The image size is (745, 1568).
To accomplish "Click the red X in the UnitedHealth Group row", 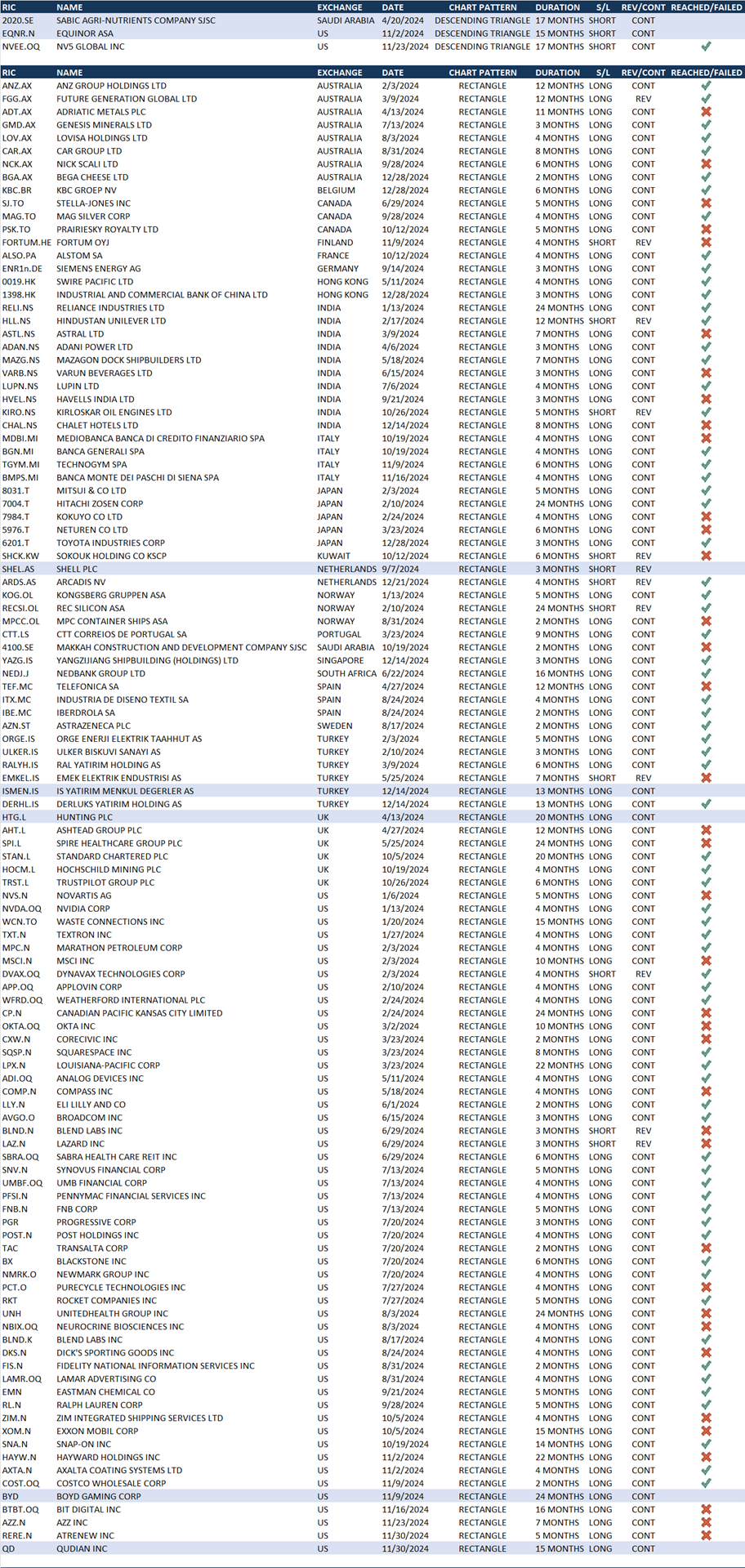I will point(706,1314).
